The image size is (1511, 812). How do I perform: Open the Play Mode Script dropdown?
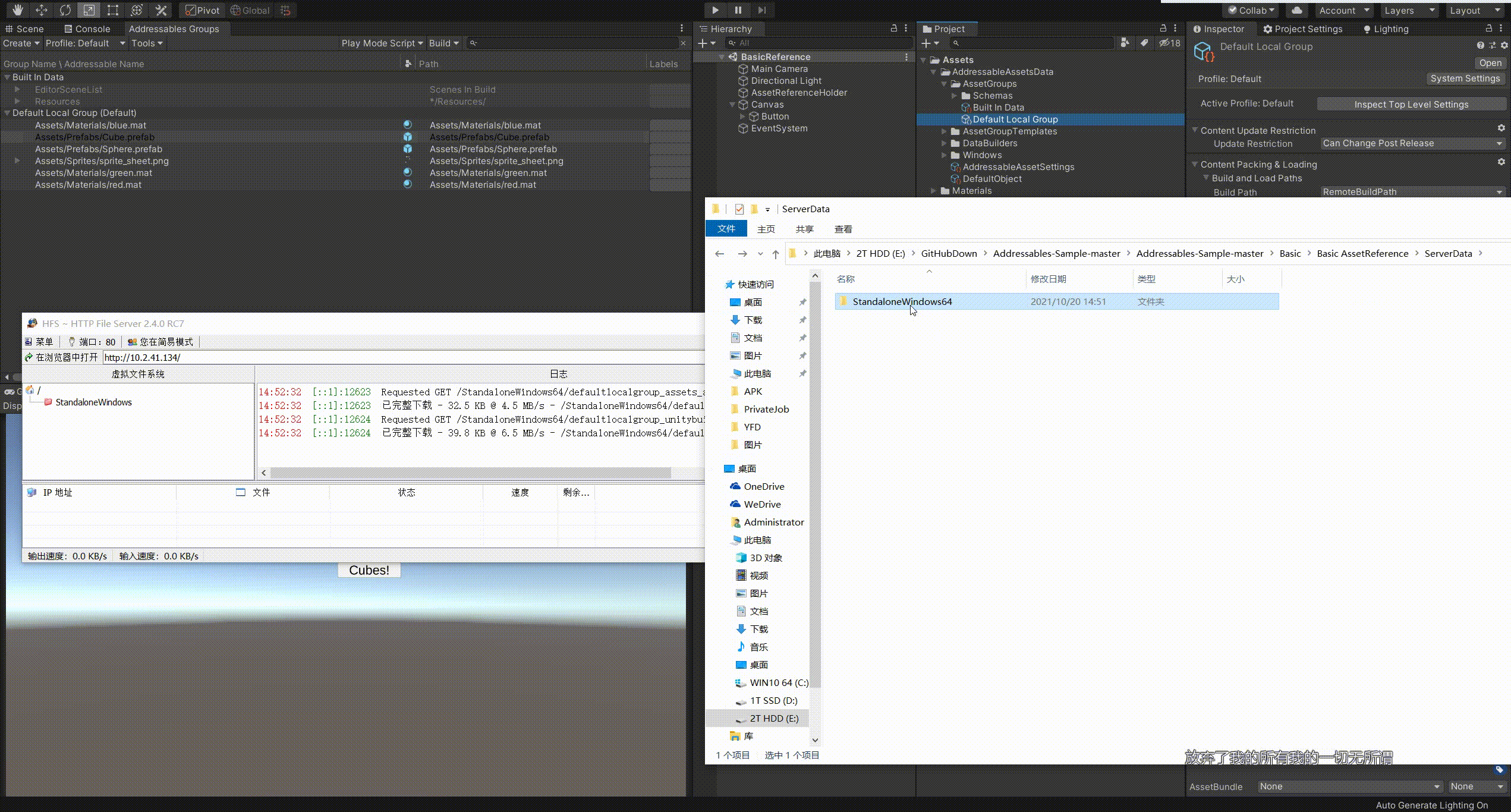click(x=382, y=43)
